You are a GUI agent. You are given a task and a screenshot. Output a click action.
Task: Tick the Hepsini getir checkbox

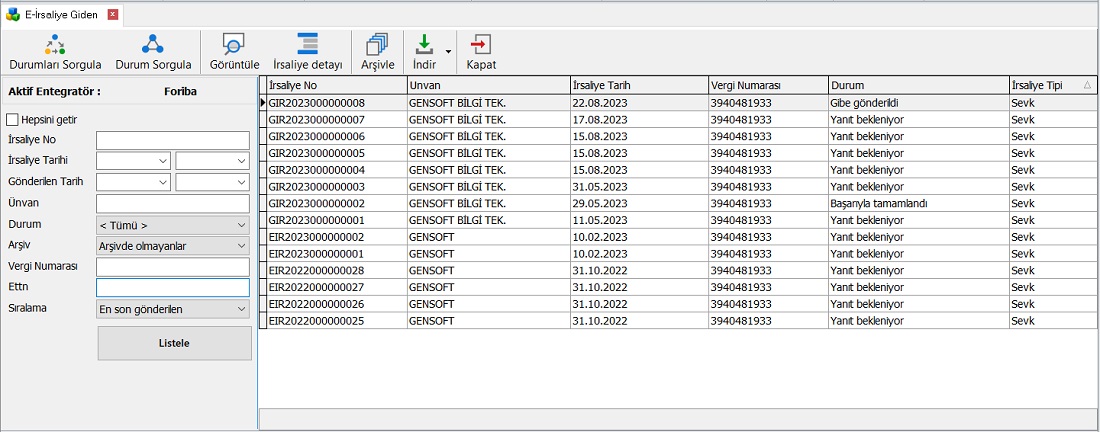12,120
